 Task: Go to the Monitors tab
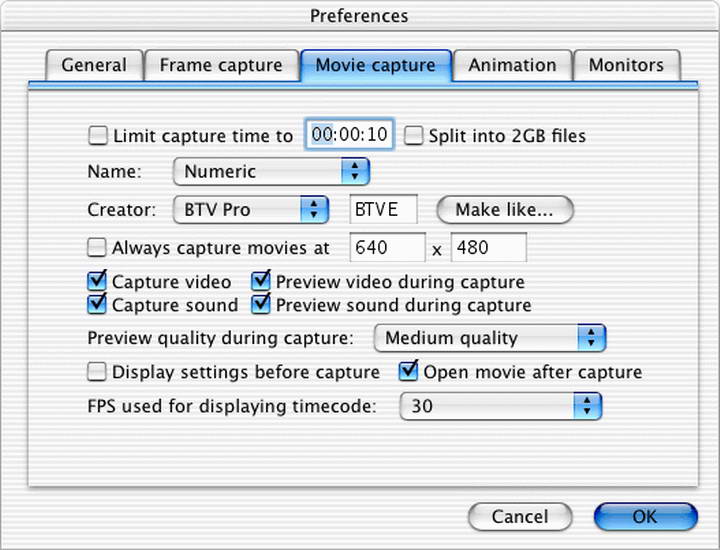(627, 66)
